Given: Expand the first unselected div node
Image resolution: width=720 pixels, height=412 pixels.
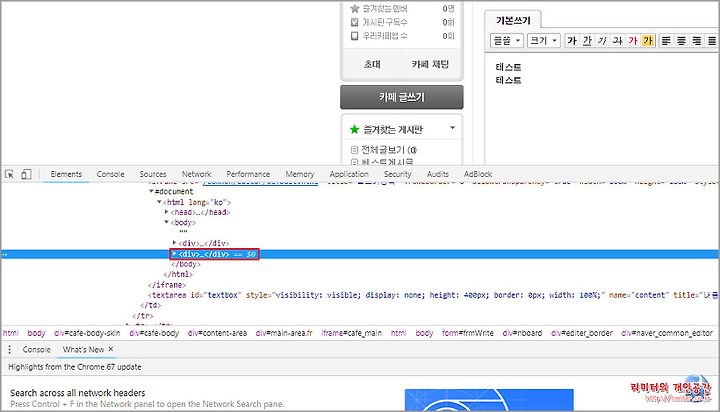Looking at the screenshot, I should tap(174, 243).
